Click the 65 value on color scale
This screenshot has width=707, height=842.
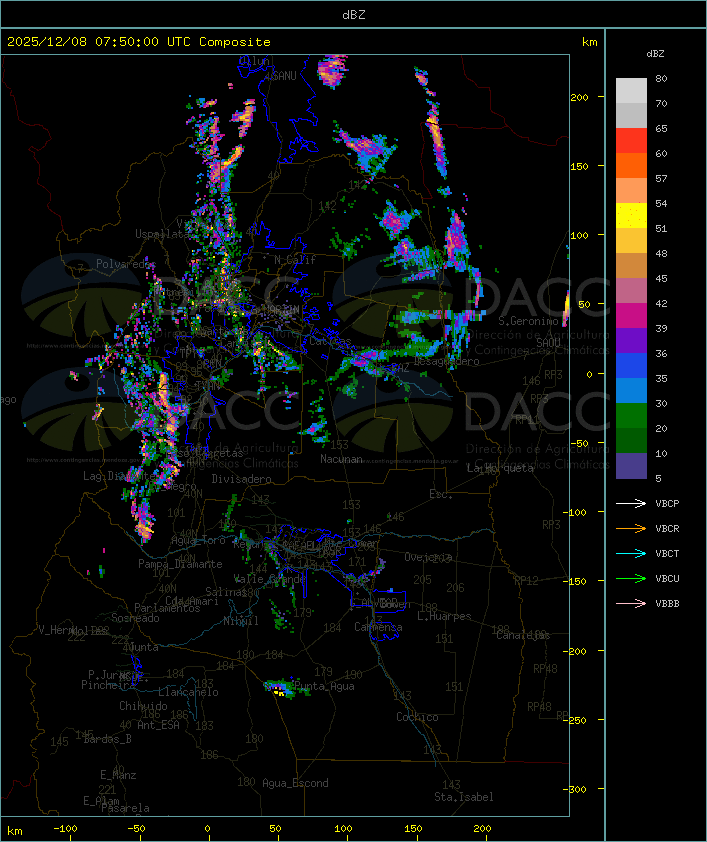tap(661, 128)
